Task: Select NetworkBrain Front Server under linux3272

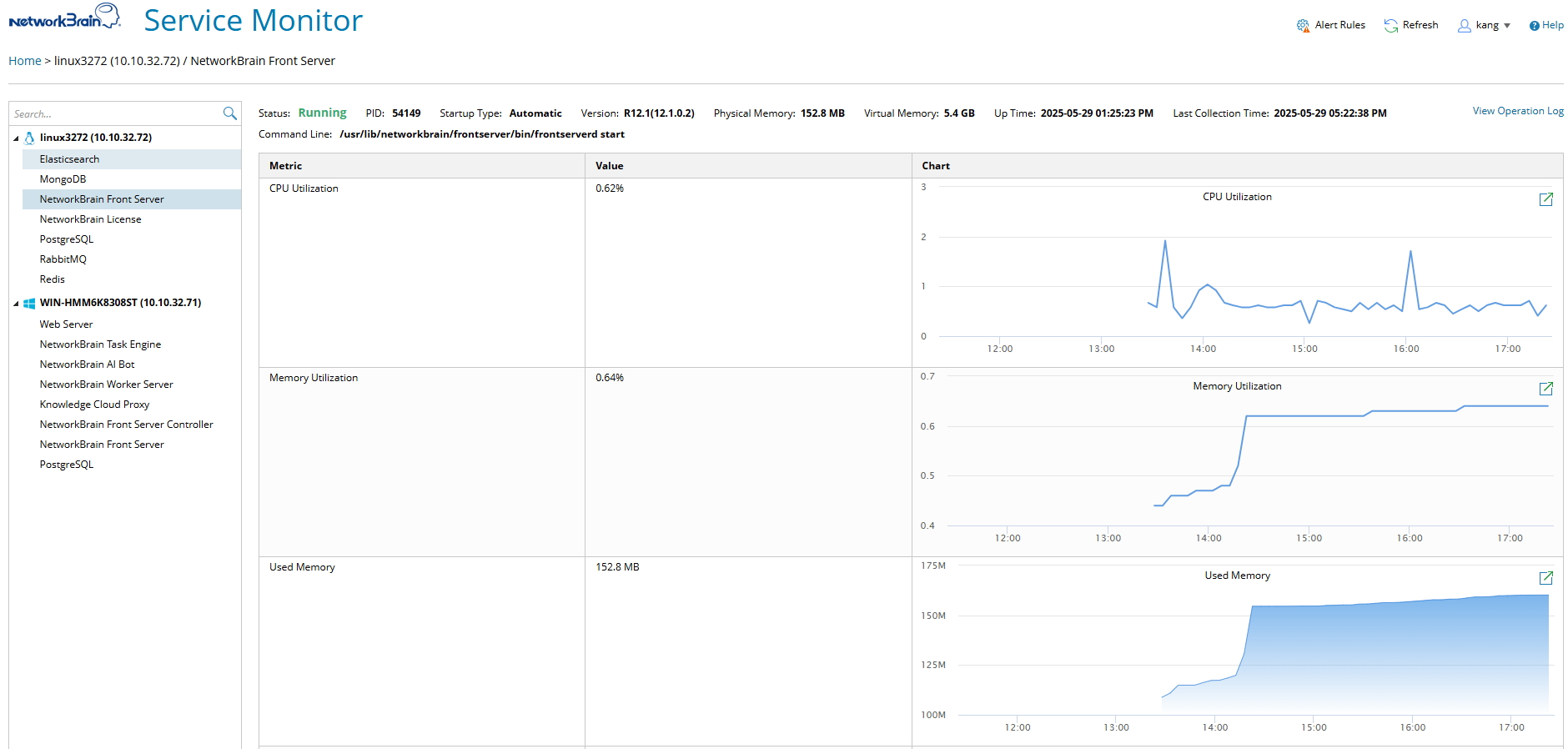Action: point(132,199)
